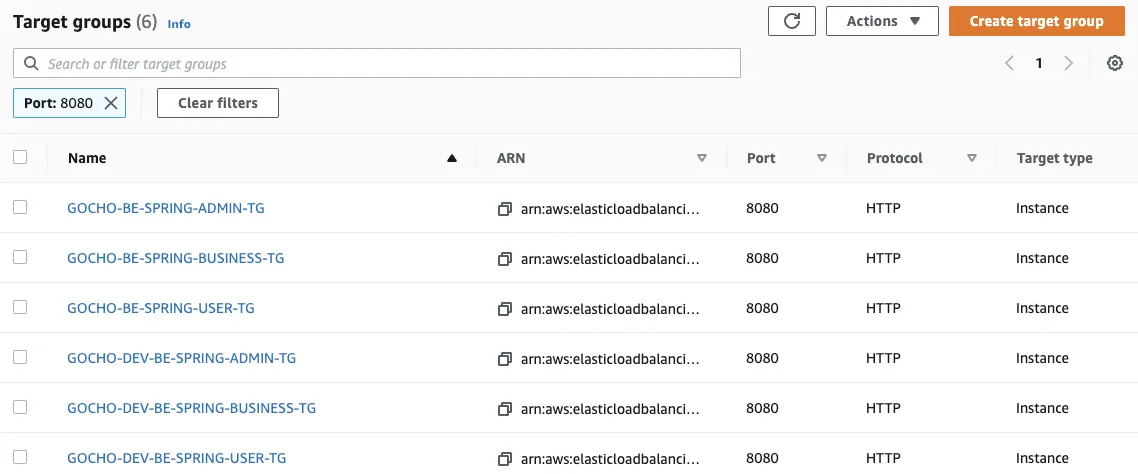Select checkbox for GOCHO-DEV-BE-SPRING-ADMIN-TG

click(x=20, y=357)
